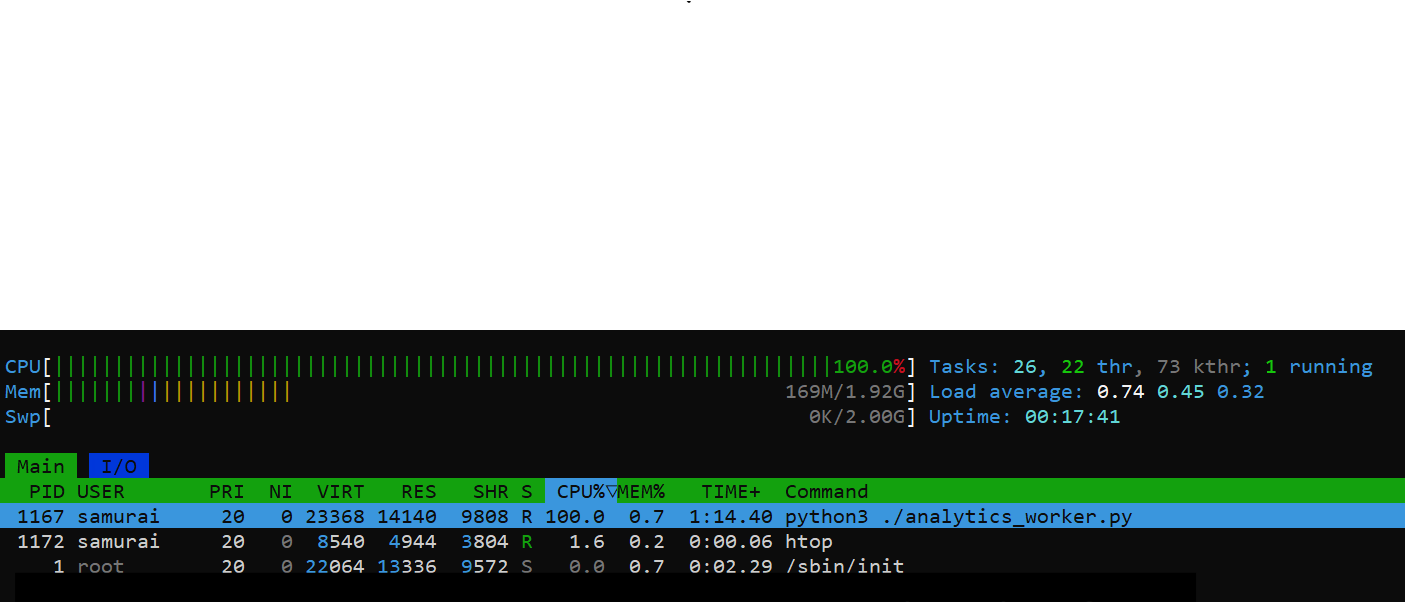Sort processes by NI column
Image resolution: width=1405 pixels, height=602 pixels.
pos(281,491)
